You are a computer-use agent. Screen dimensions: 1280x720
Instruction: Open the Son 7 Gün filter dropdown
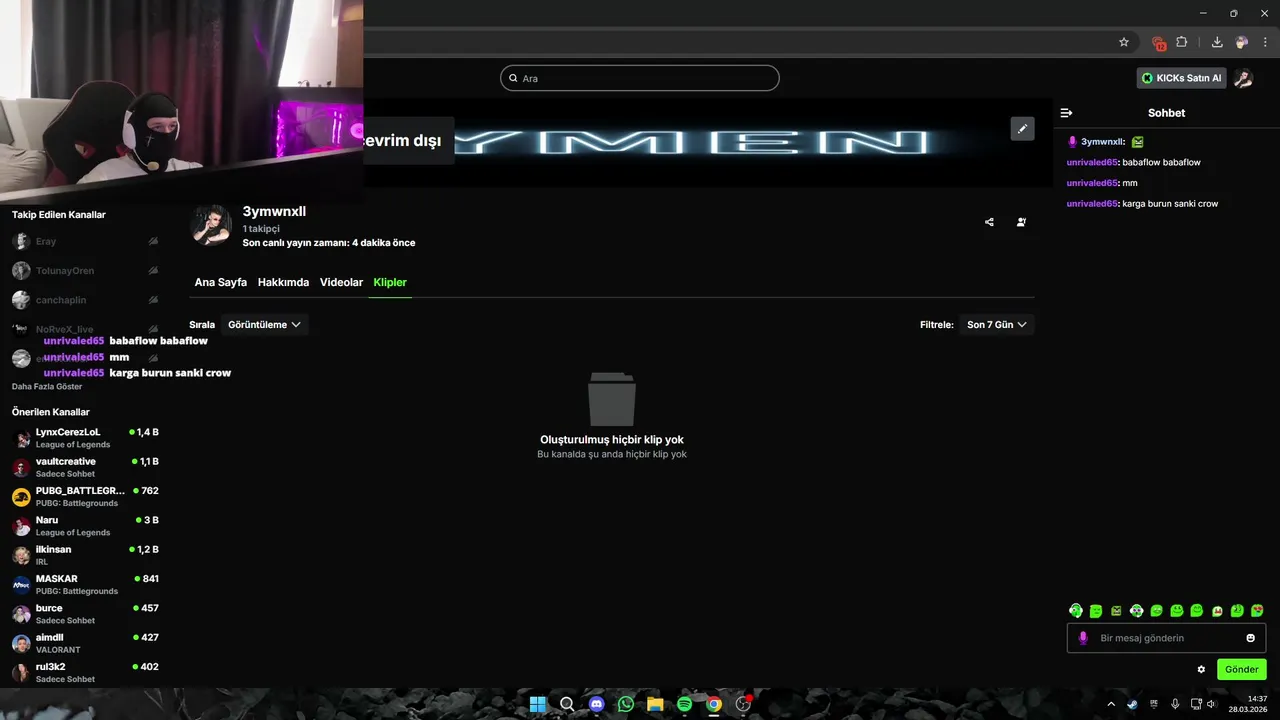[997, 324]
